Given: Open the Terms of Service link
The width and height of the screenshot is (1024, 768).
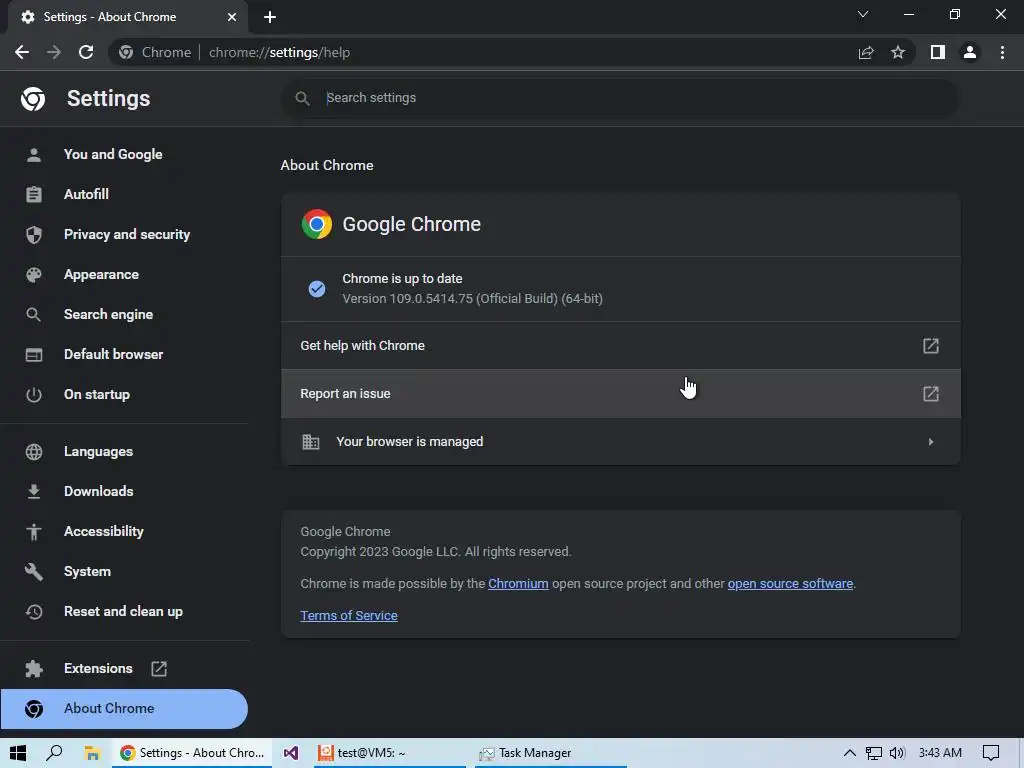Looking at the screenshot, I should (x=349, y=615).
